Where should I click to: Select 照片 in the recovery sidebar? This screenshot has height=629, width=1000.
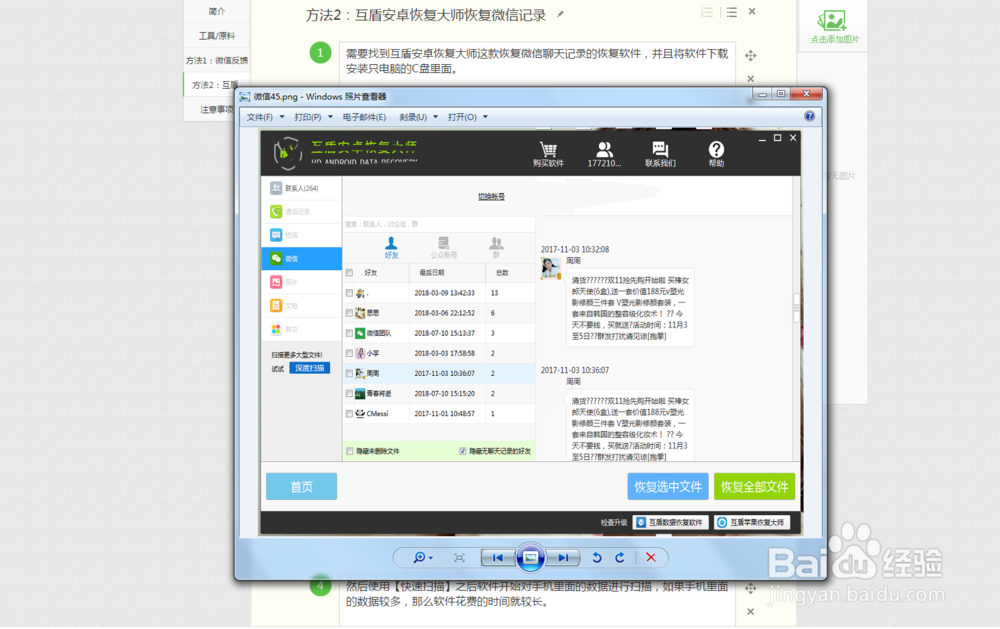[301, 282]
